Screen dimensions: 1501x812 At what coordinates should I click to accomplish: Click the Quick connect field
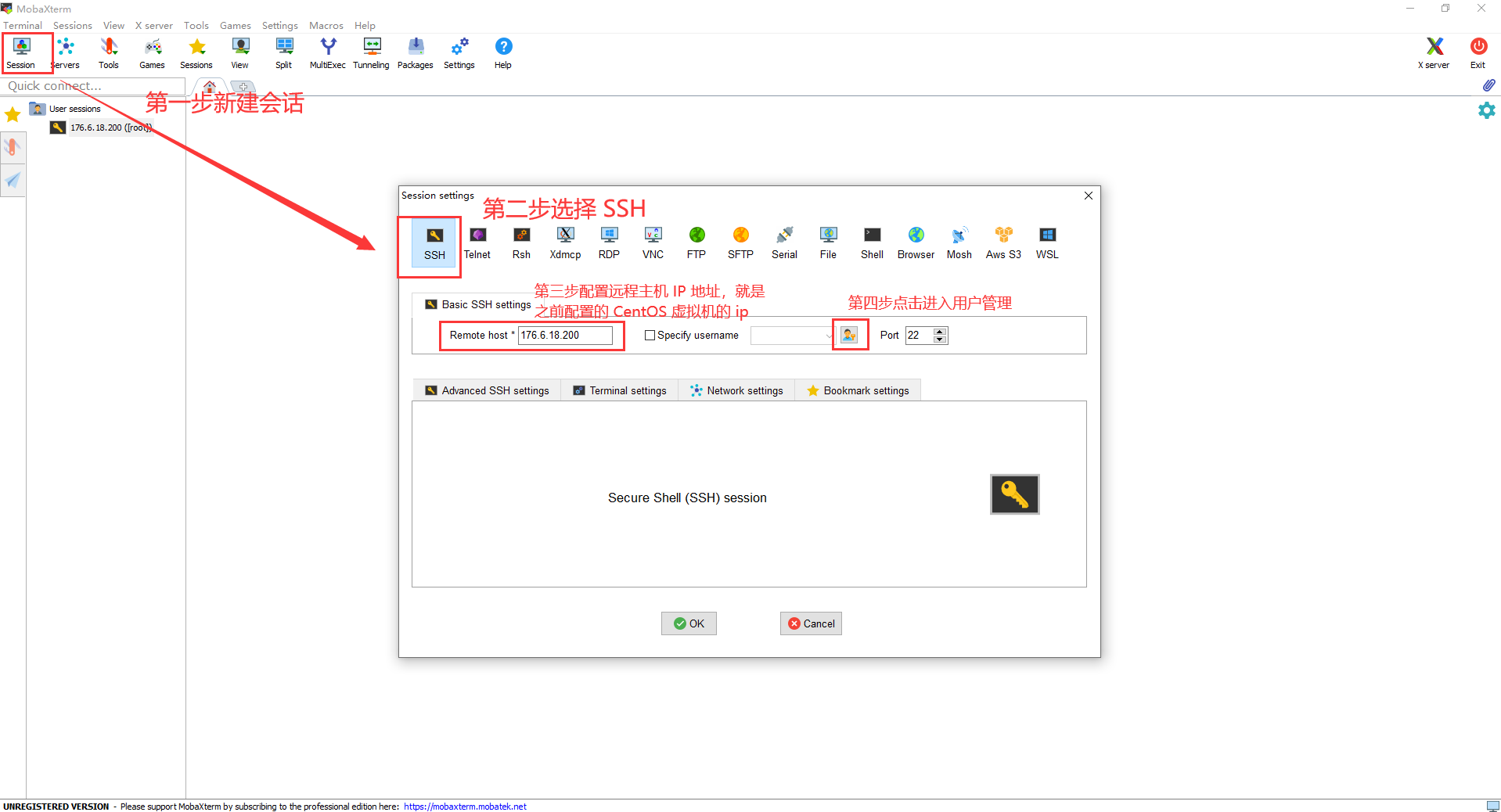94,86
